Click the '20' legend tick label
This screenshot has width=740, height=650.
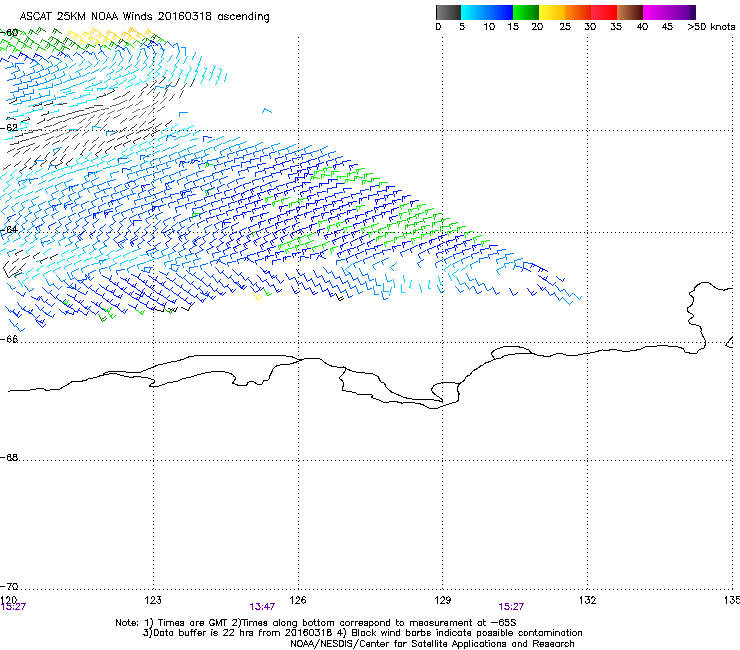point(537,27)
